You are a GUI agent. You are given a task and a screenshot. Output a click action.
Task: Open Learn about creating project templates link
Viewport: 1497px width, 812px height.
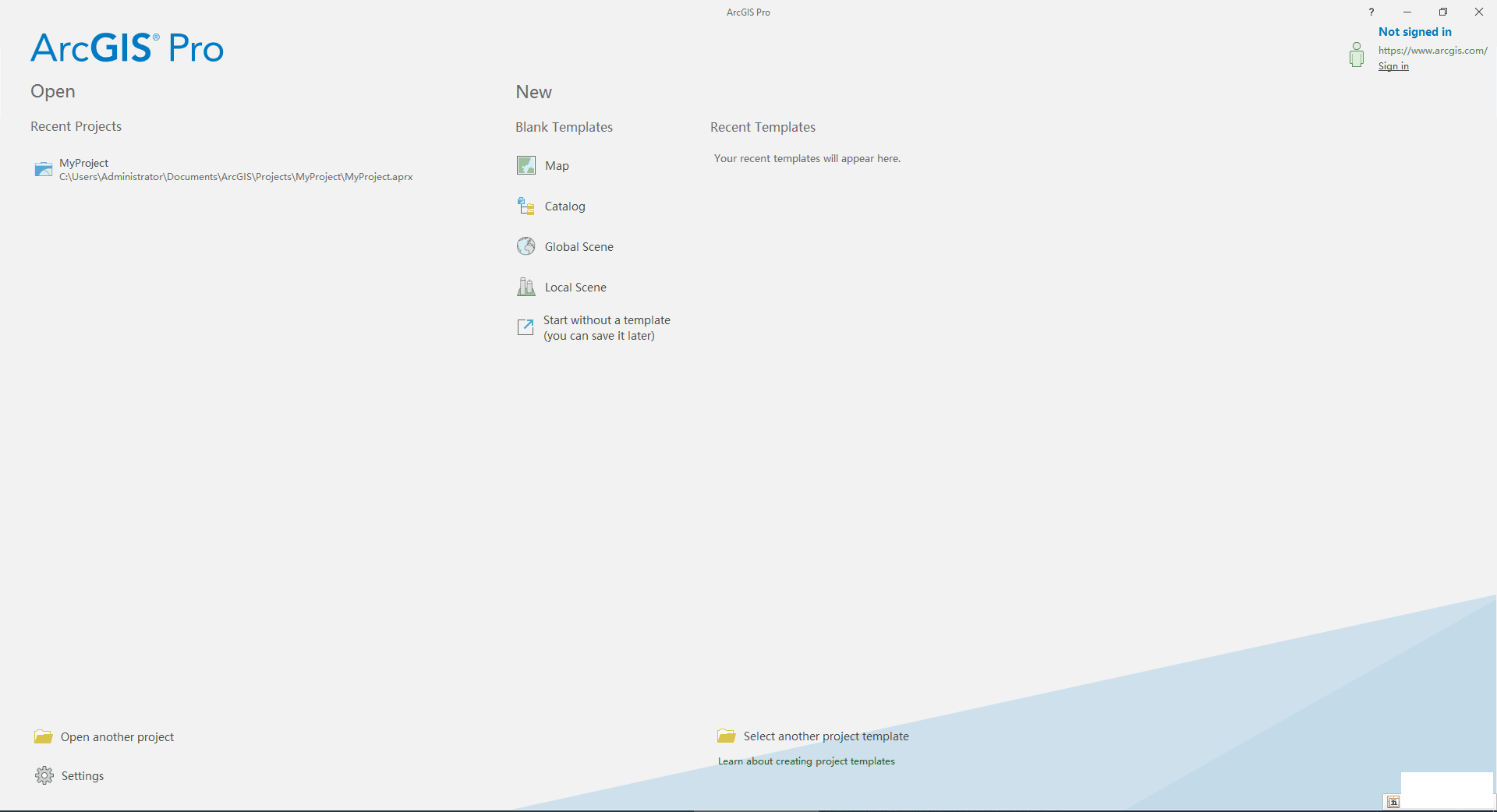pyautogui.click(x=806, y=761)
